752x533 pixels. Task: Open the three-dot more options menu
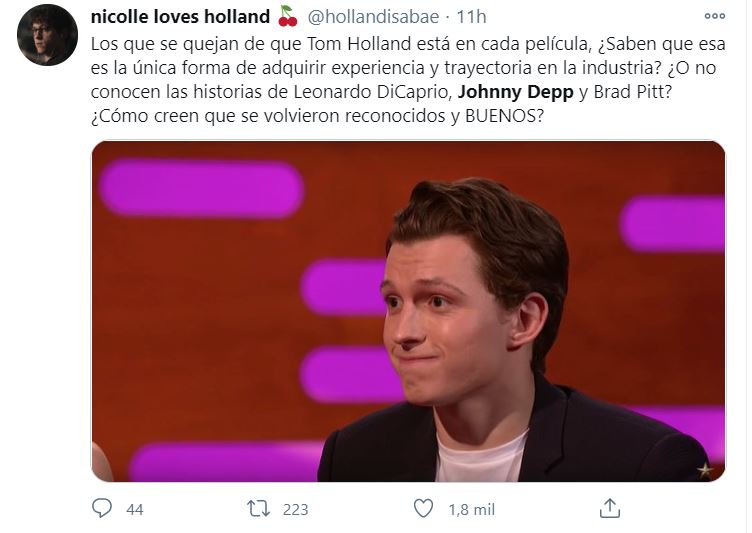pyautogui.click(x=714, y=16)
